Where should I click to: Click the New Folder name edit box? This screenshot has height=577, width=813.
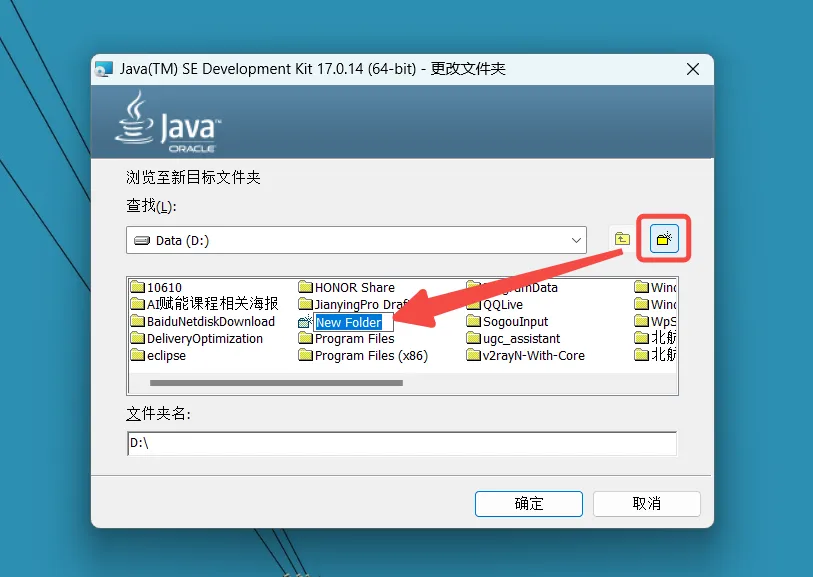pos(354,322)
